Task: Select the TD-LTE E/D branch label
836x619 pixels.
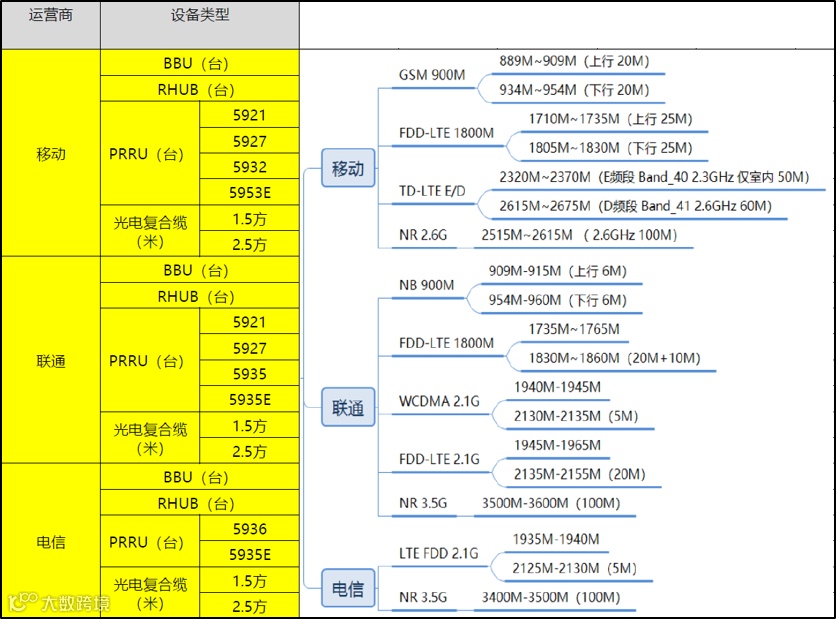Action: coord(432,191)
